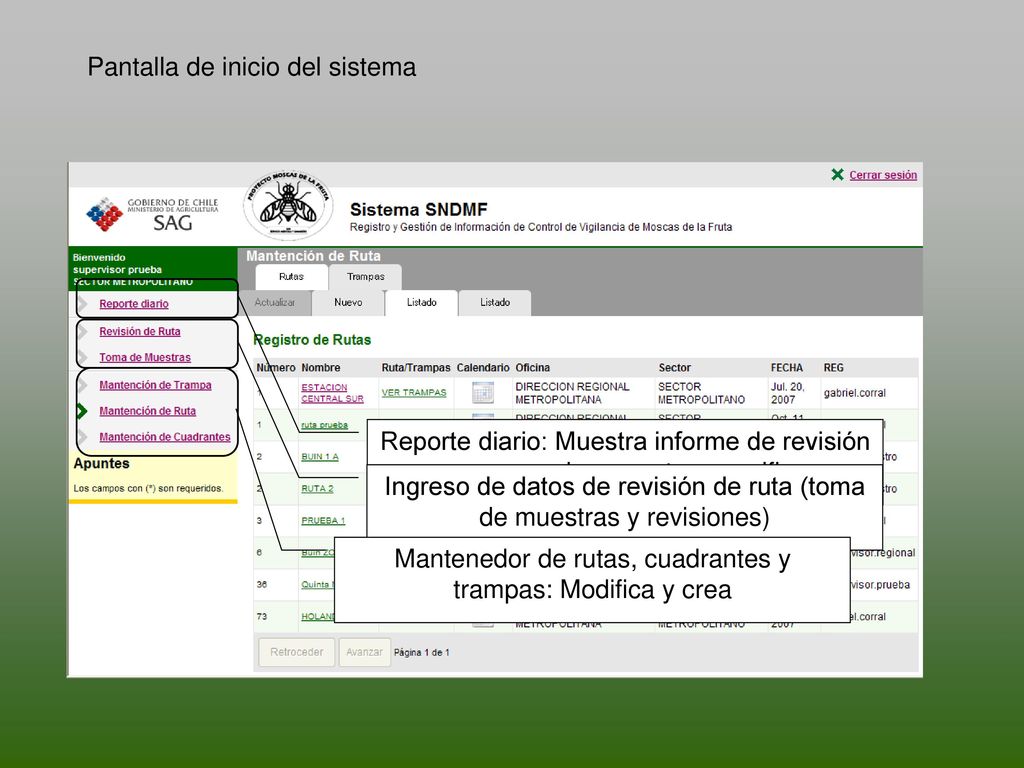Open Revisión de Ruta in the sidebar

point(140,331)
